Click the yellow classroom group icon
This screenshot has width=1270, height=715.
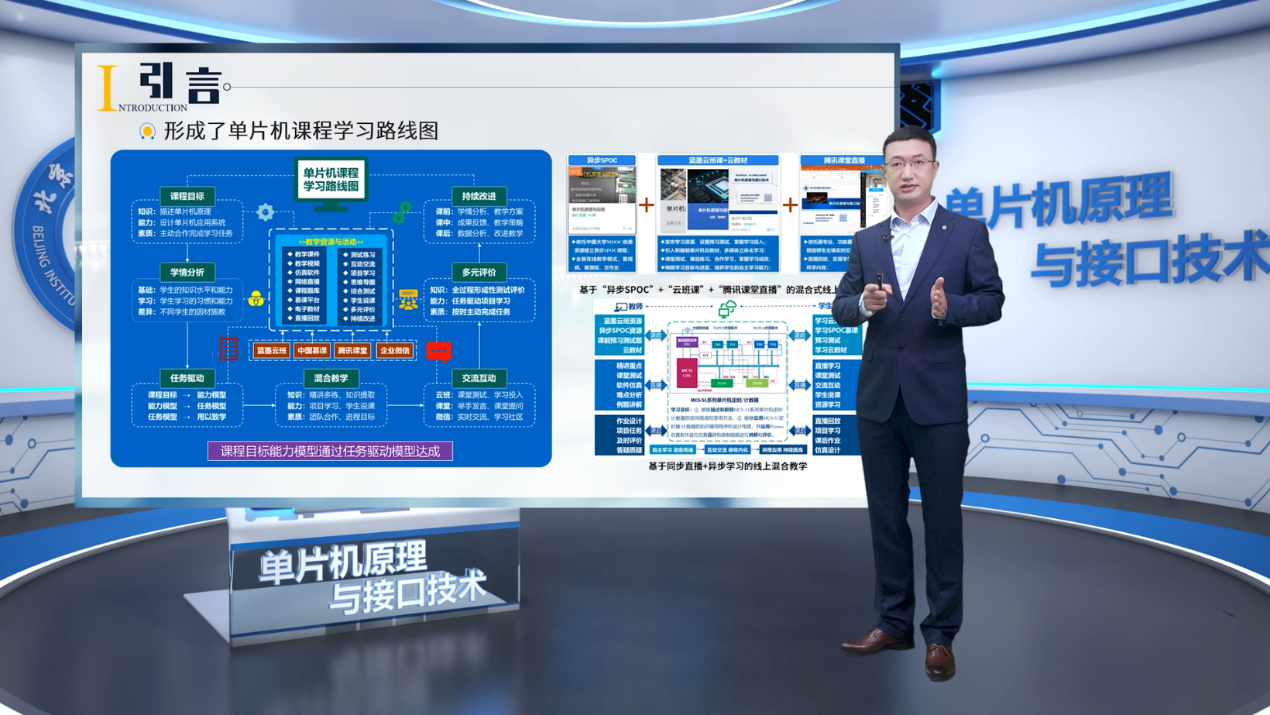click(x=408, y=298)
